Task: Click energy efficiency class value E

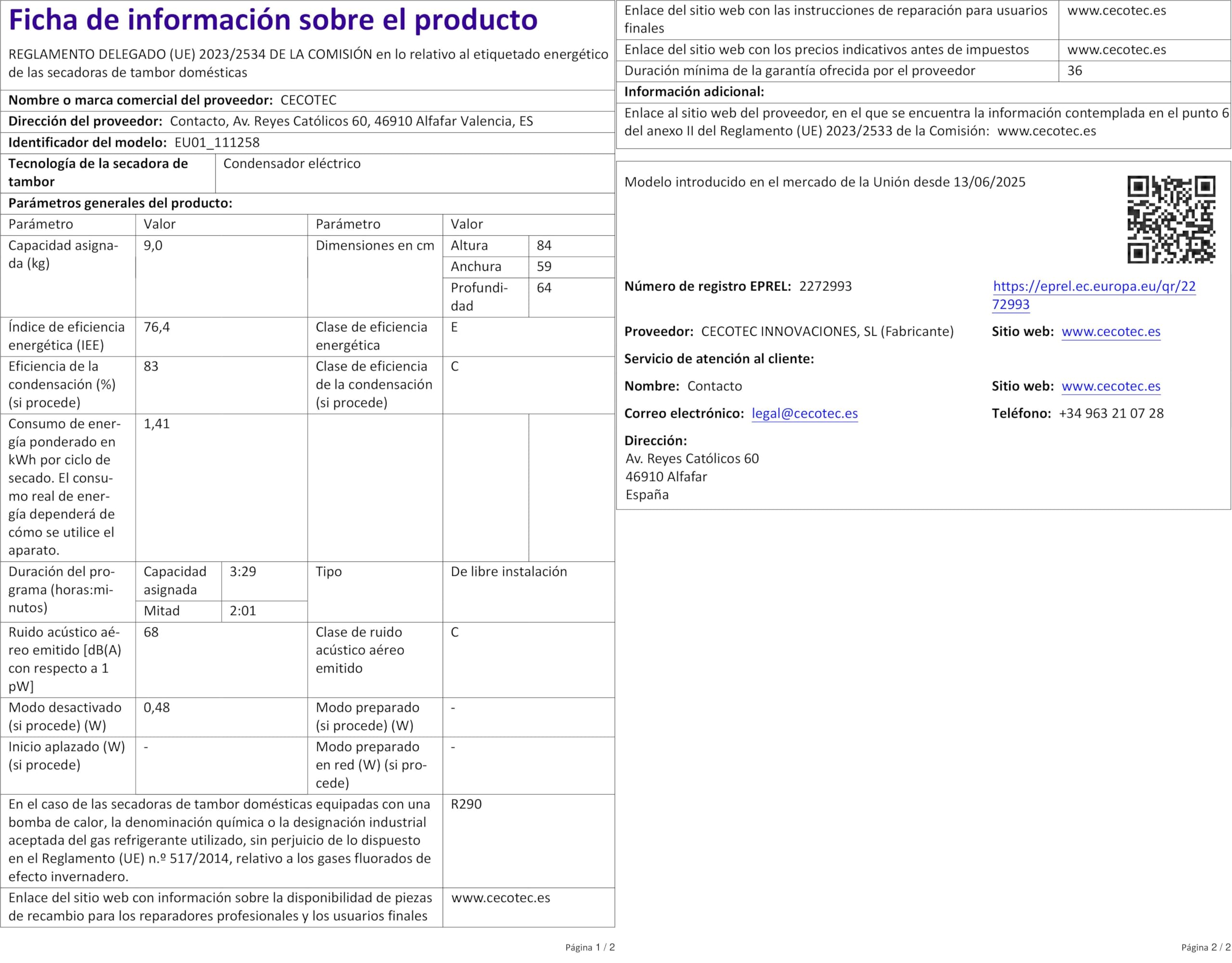Action: (x=454, y=328)
